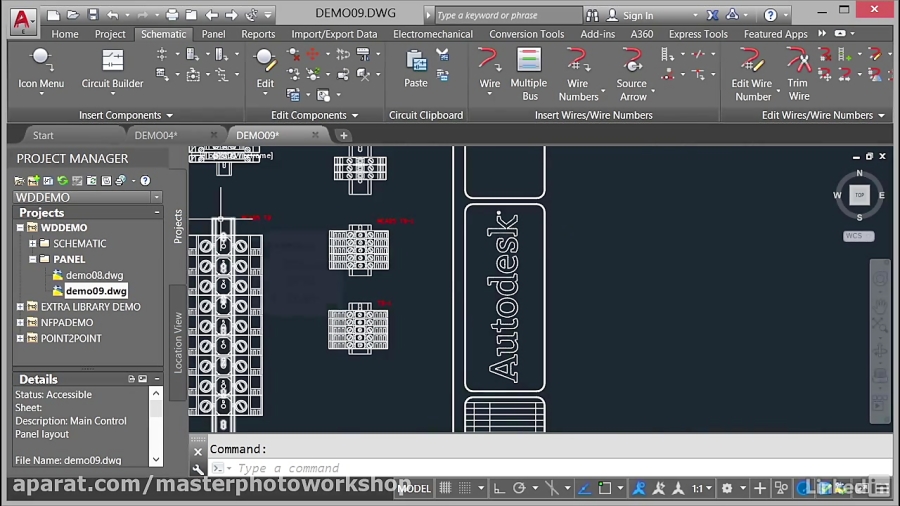Open the Start file tab
This screenshot has width=900, height=506.
43,135
